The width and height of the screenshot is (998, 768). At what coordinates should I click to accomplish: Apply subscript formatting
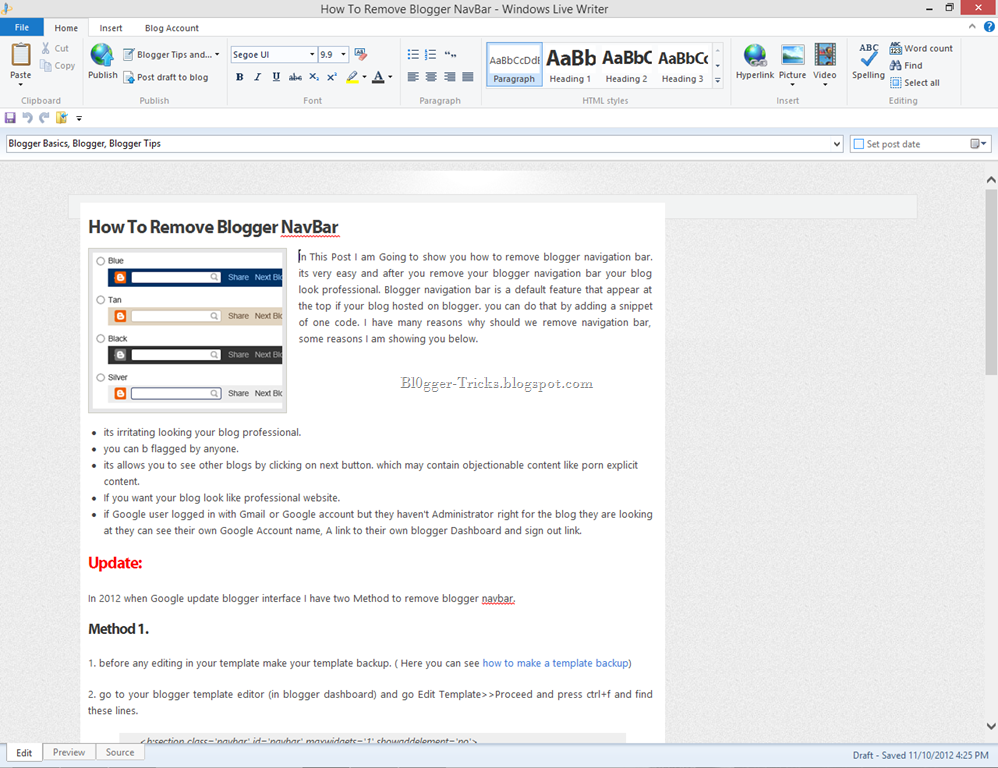(x=314, y=77)
